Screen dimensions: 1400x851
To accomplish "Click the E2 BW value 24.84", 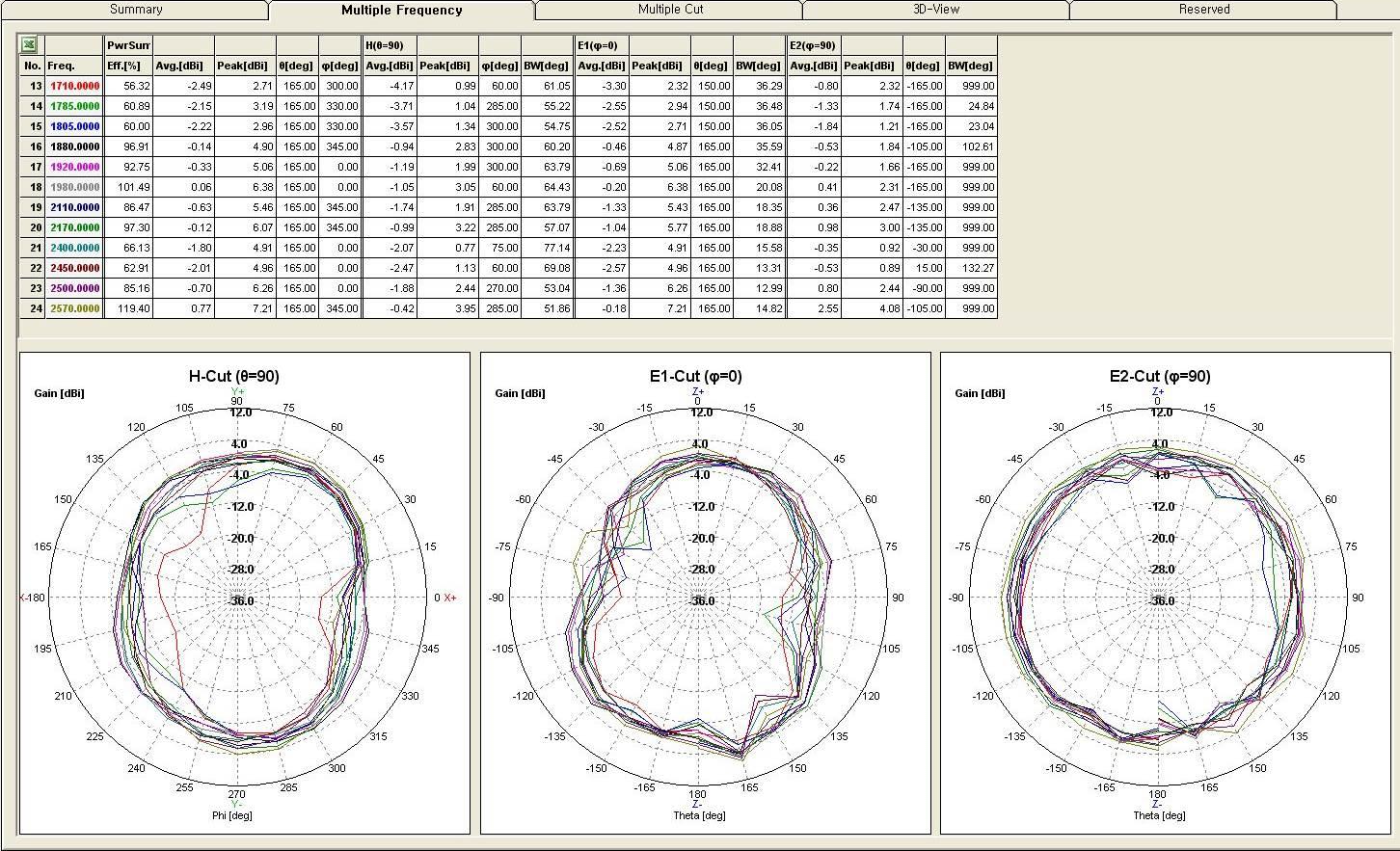I will (x=971, y=106).
